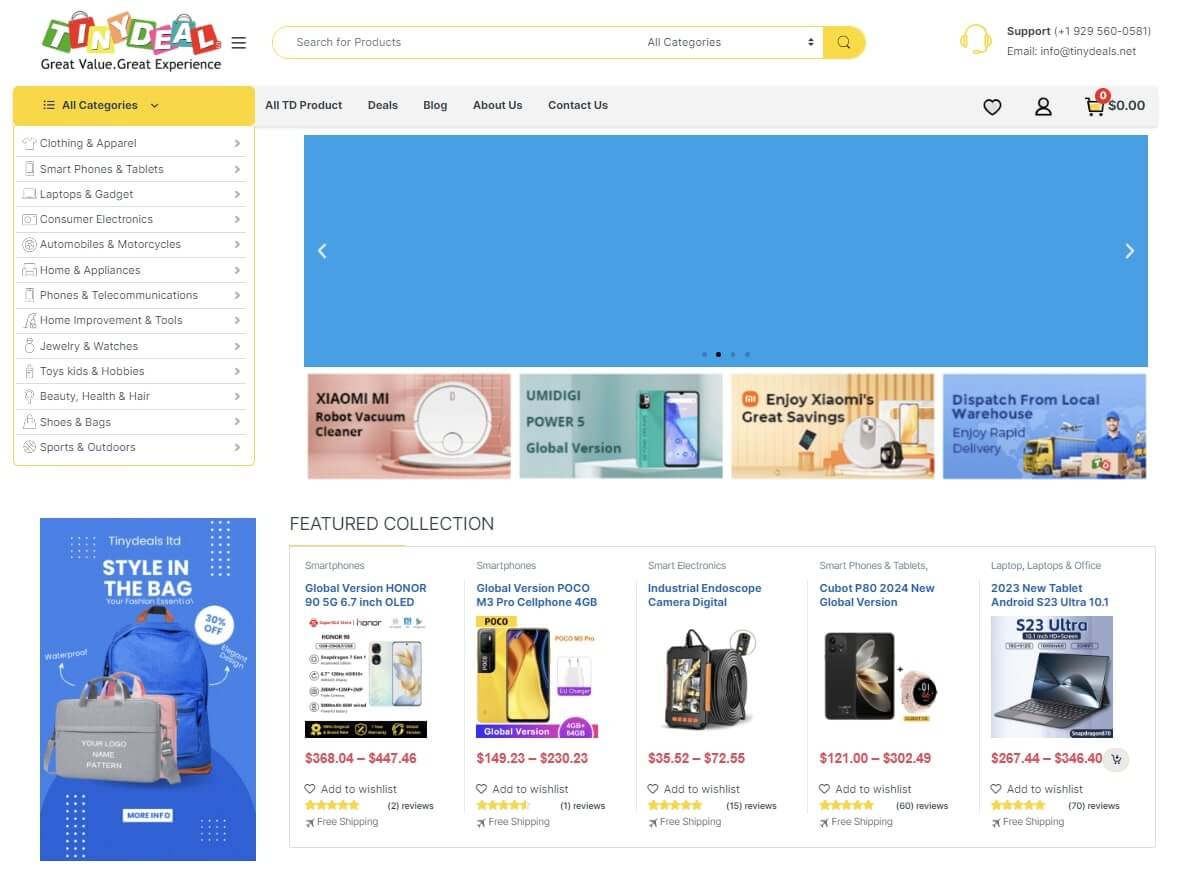Click the yellow search magnifier button
Viewport: 1180px width, 874px height.
(x=844, y=42)
